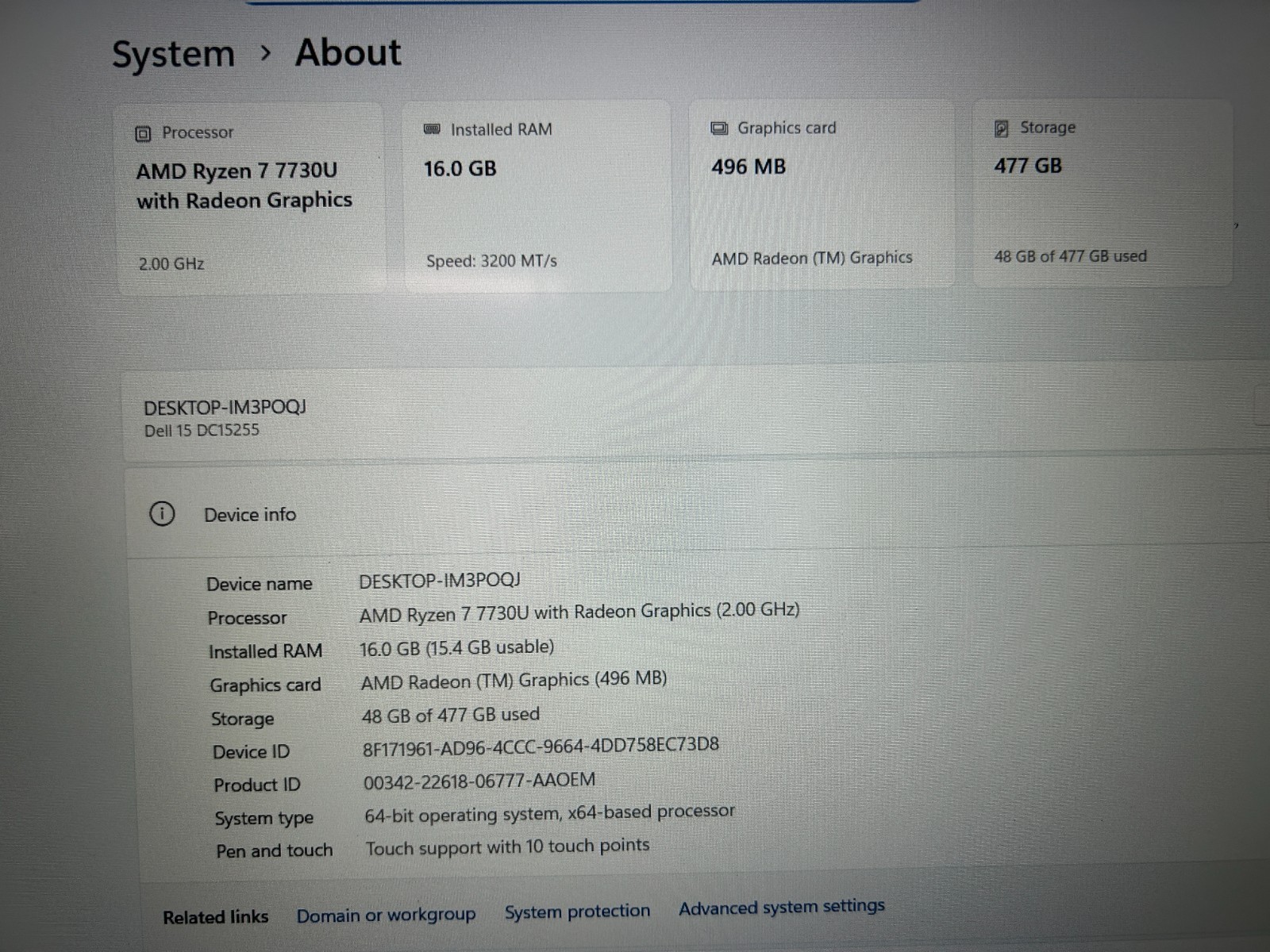Click the processor chip icon
Screen dimensions: 1270x952
coord(143,133)
